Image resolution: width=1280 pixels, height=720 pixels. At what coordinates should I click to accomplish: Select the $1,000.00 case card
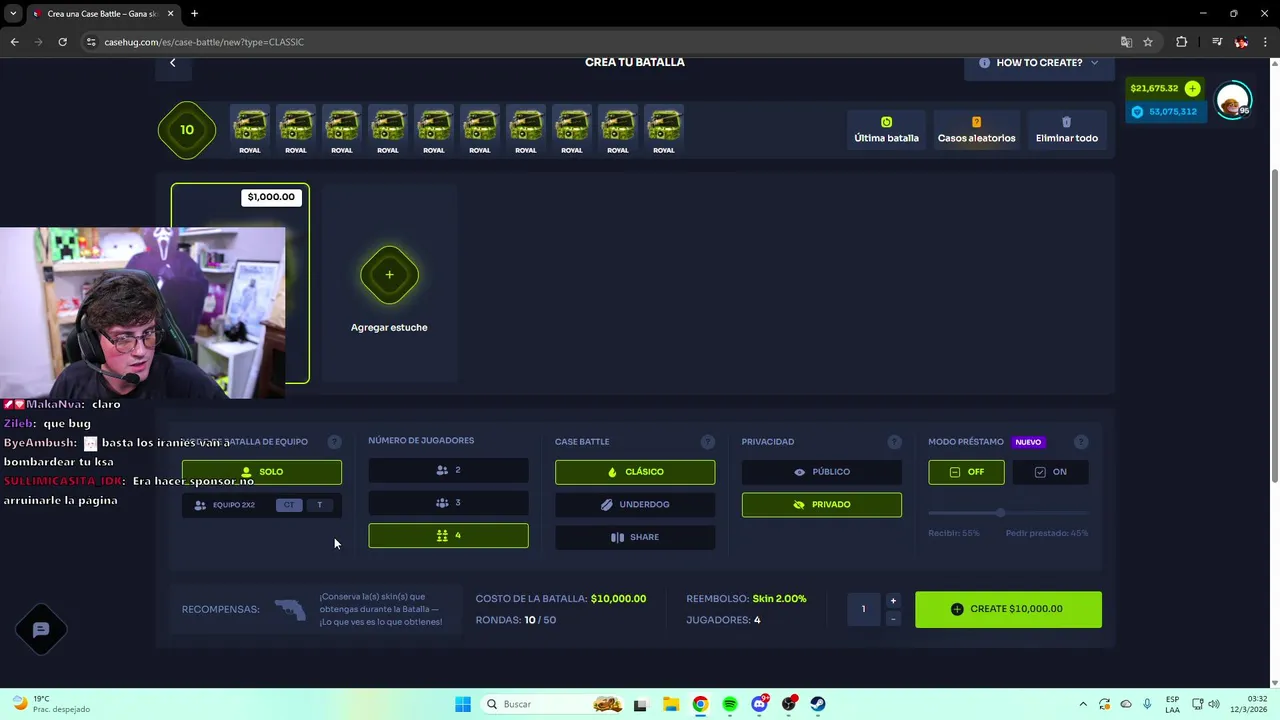click(x=240, y=283)
